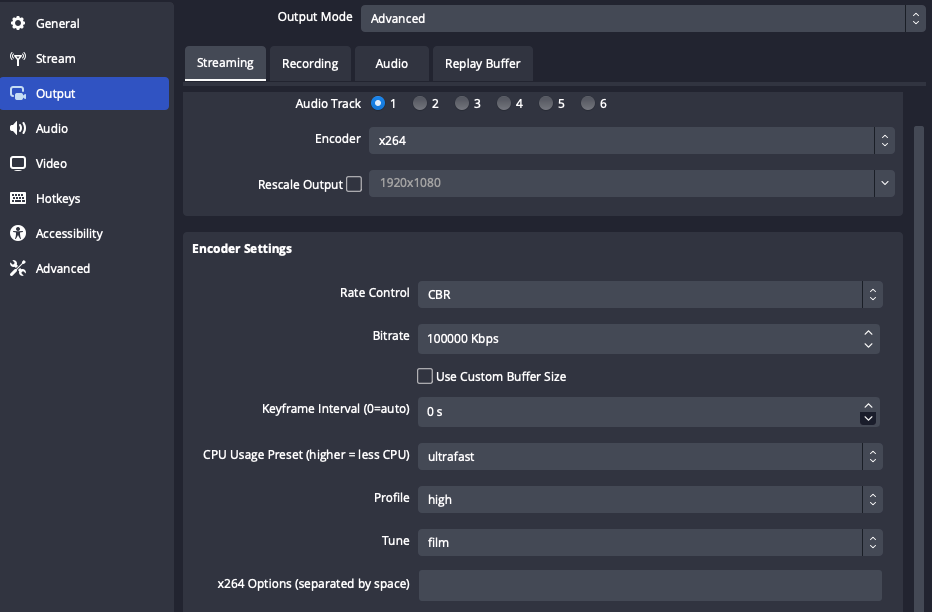This screenshot has height=612, width=932.
Task: Open the Replay Buffer tab
Action: 482,63
